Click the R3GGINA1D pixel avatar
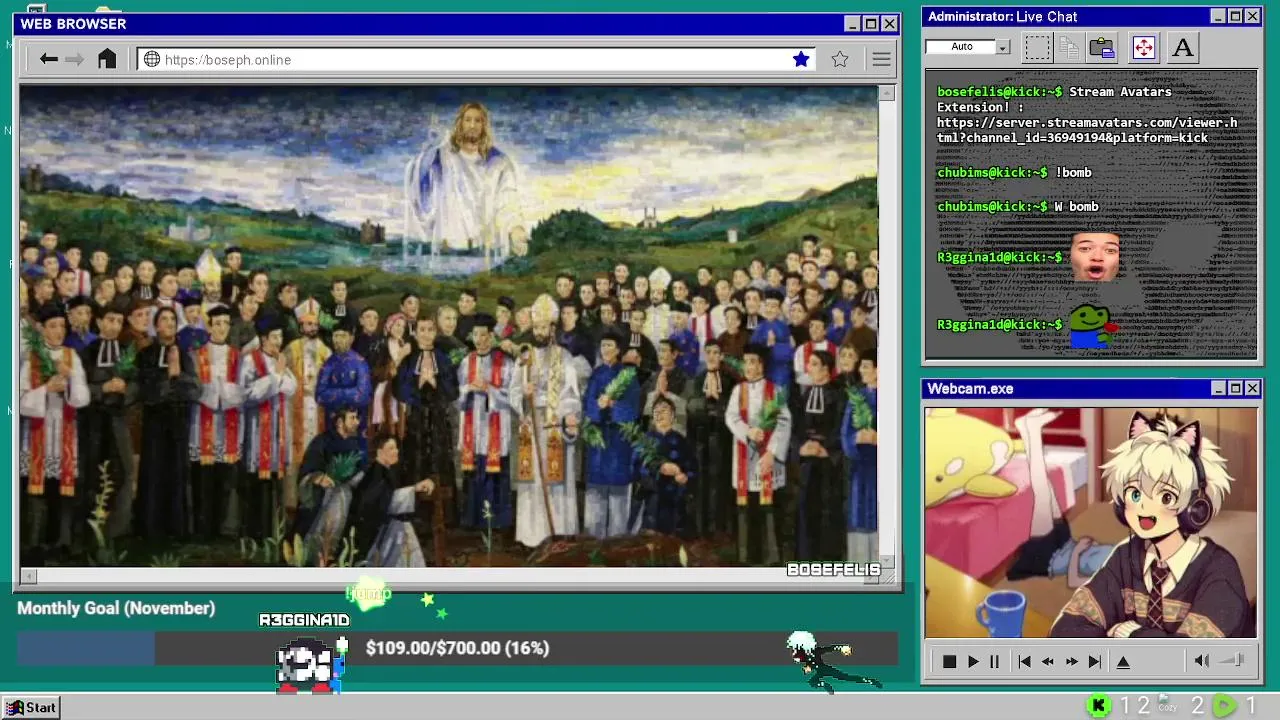 click(x=309, y=667)
